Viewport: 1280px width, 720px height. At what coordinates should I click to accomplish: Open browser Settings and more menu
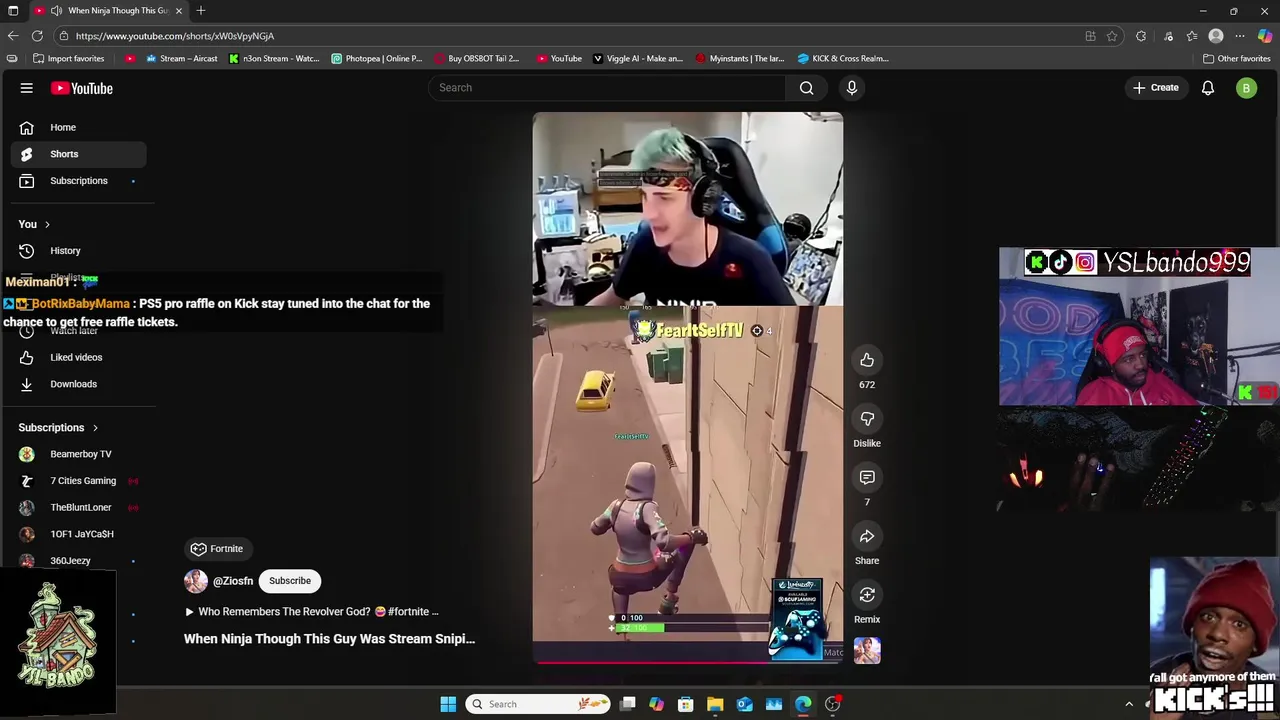pos(1240,36)
